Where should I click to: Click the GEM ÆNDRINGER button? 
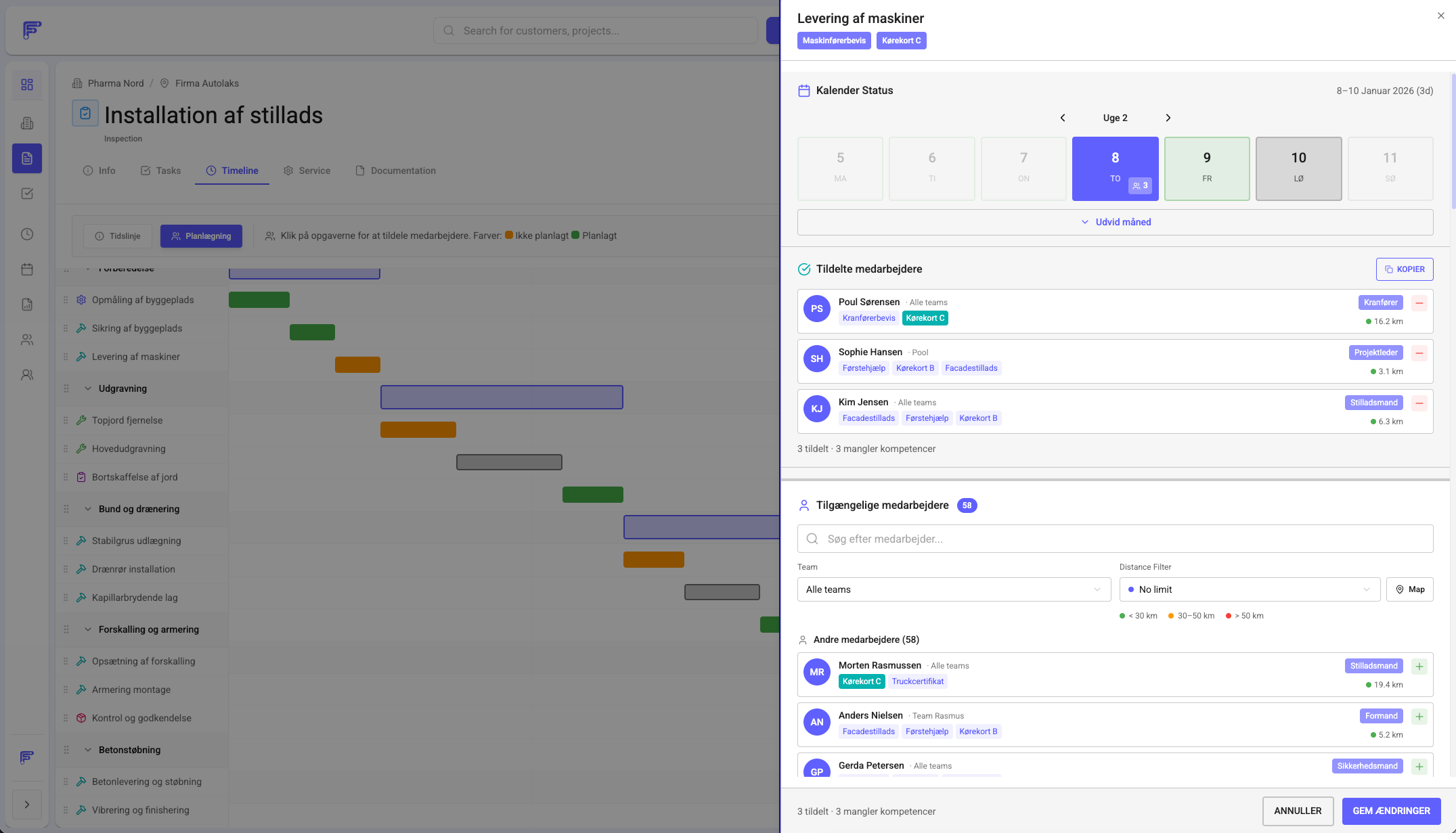[1391, 811]
